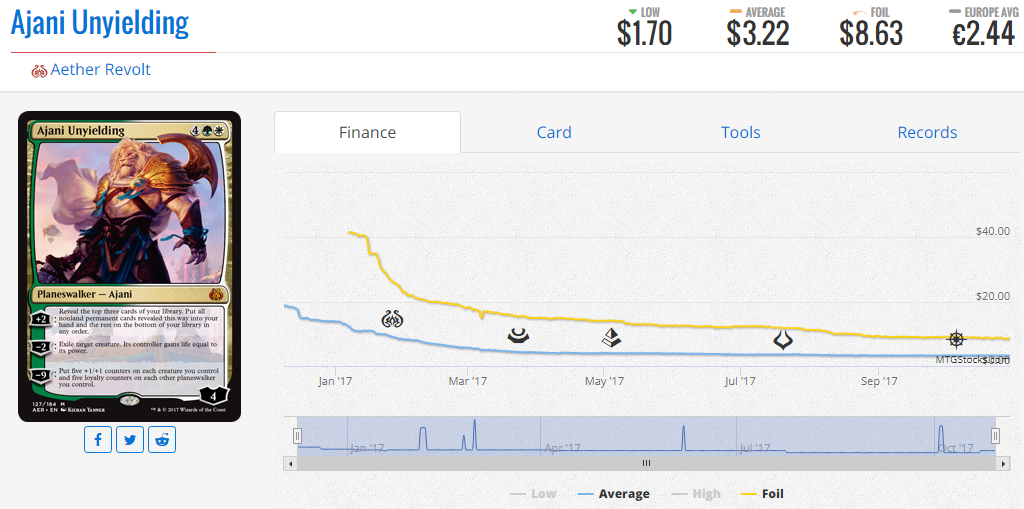
Task: Click the $8.63 foil price
Action: [x=871, y=33]
